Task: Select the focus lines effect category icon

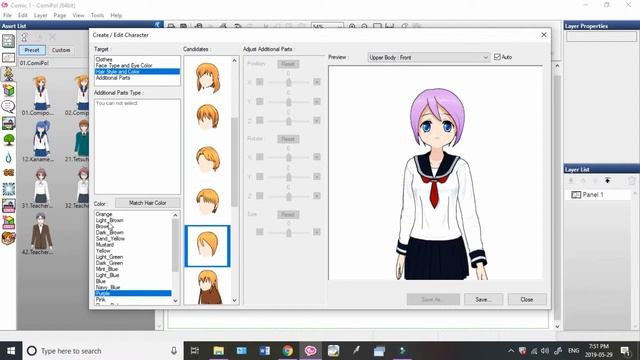Action: coord(8,189)
